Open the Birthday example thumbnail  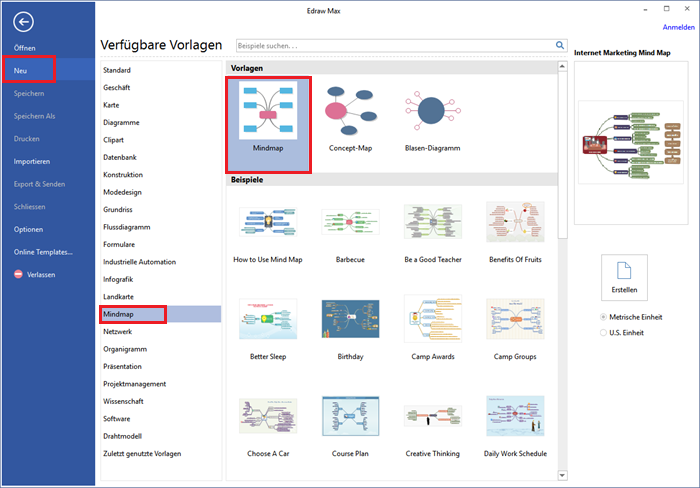point(350,319)
